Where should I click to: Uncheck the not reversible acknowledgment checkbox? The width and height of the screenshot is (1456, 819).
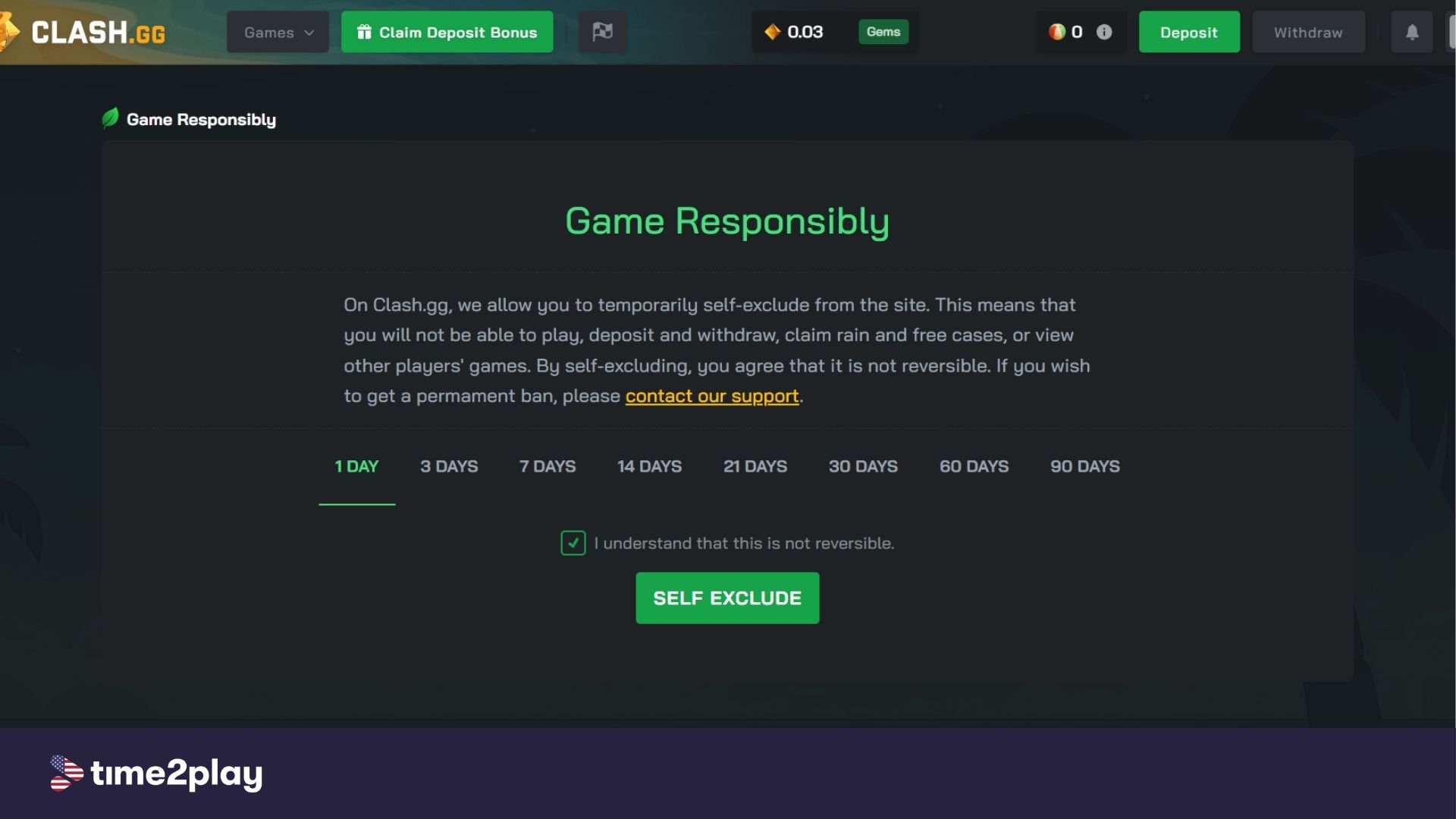[573, 543]
